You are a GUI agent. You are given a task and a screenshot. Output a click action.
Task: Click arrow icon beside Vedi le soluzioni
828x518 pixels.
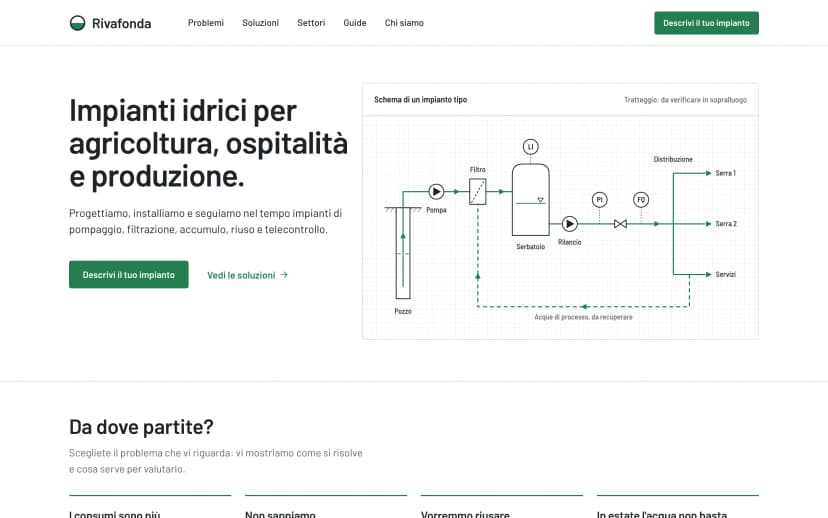point(284,275)
